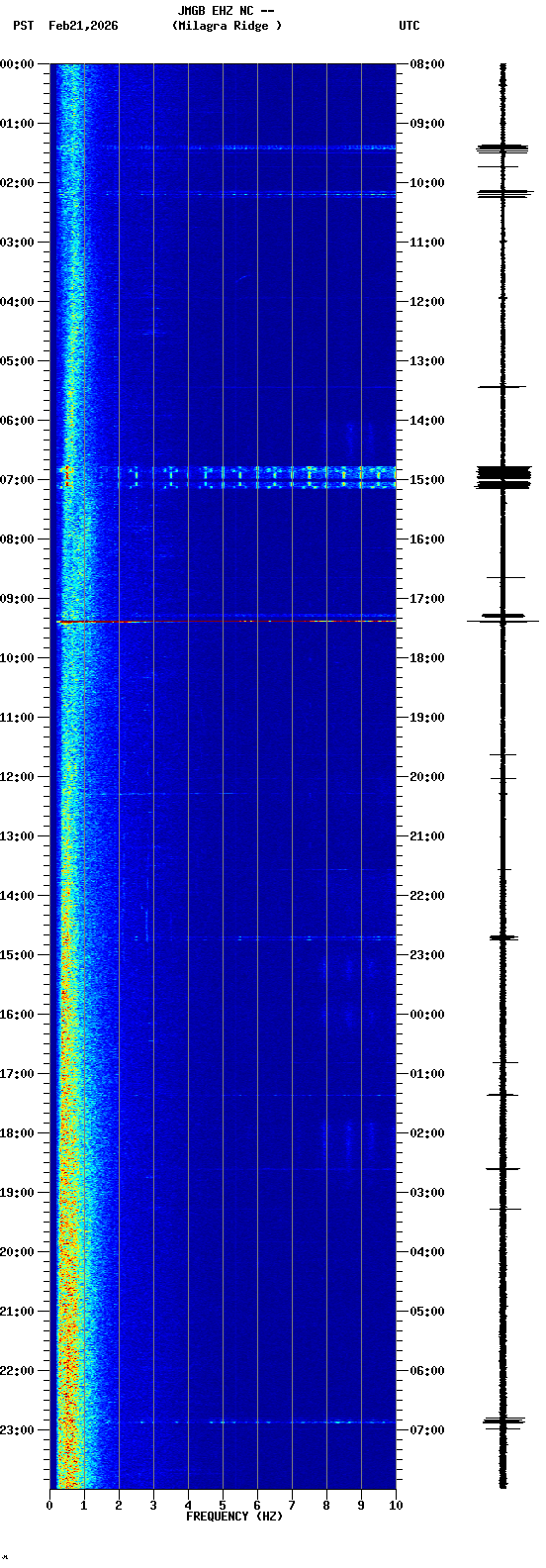This screenshot has height=1568, width=546.
Task: Click the Feb21,2026 date label
Action: (x=83, y=26)
